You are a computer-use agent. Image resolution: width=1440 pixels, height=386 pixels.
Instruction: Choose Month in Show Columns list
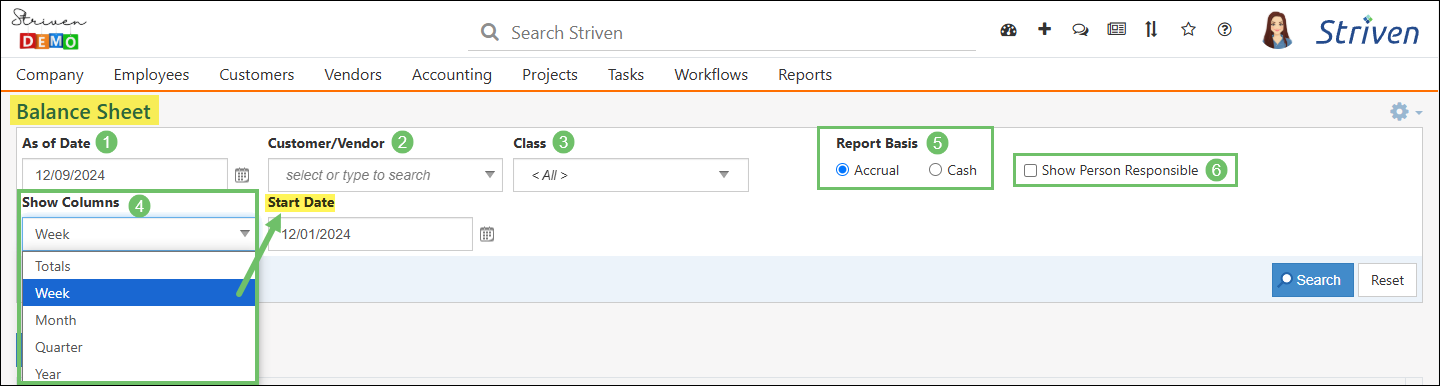139,320
